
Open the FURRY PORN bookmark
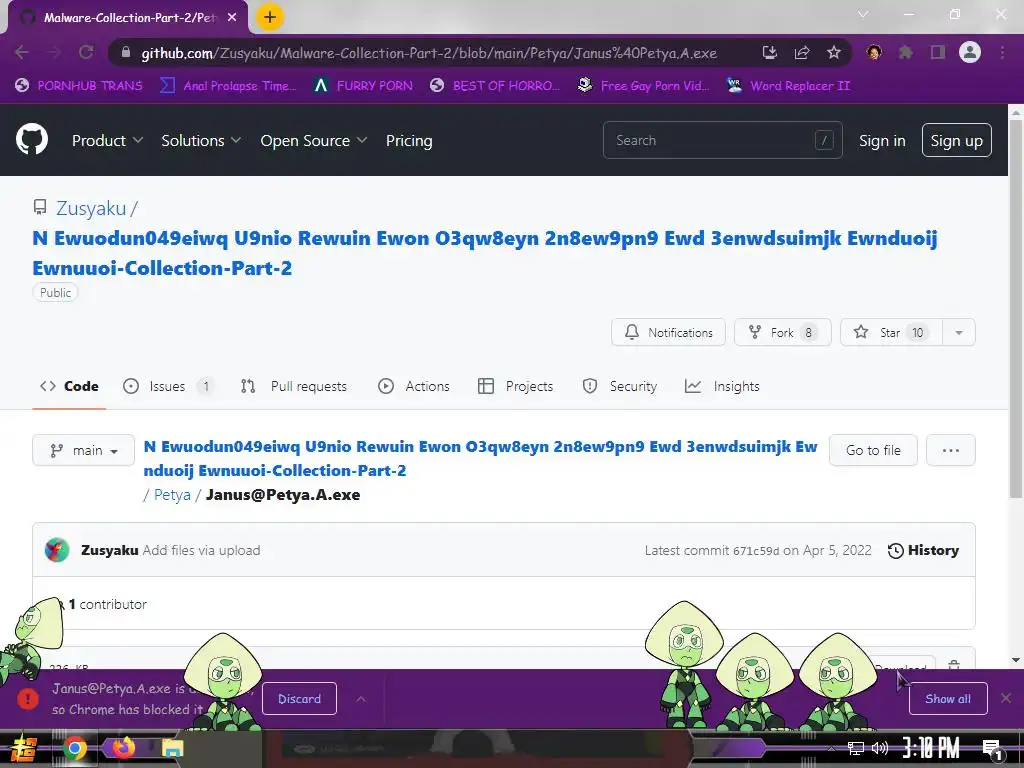tap(363, 86)
